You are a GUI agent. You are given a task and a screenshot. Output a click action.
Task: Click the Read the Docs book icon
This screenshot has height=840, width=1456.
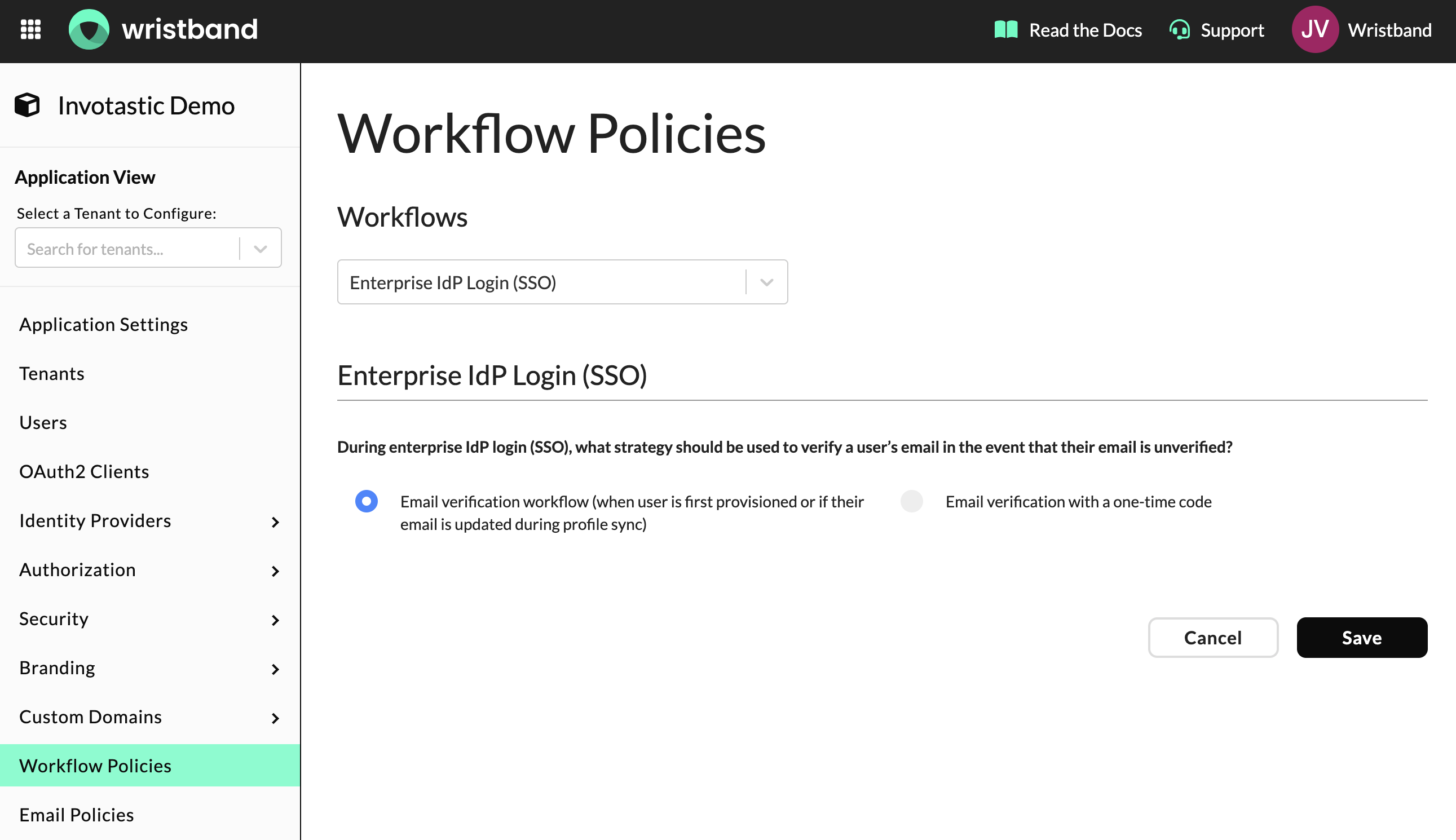click(x=1005, y=29)
